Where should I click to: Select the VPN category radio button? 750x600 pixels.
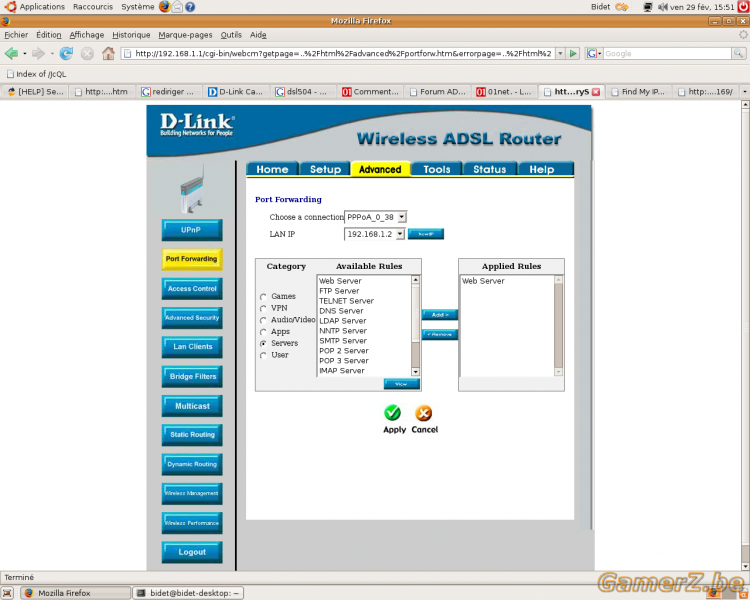point(263,309)
